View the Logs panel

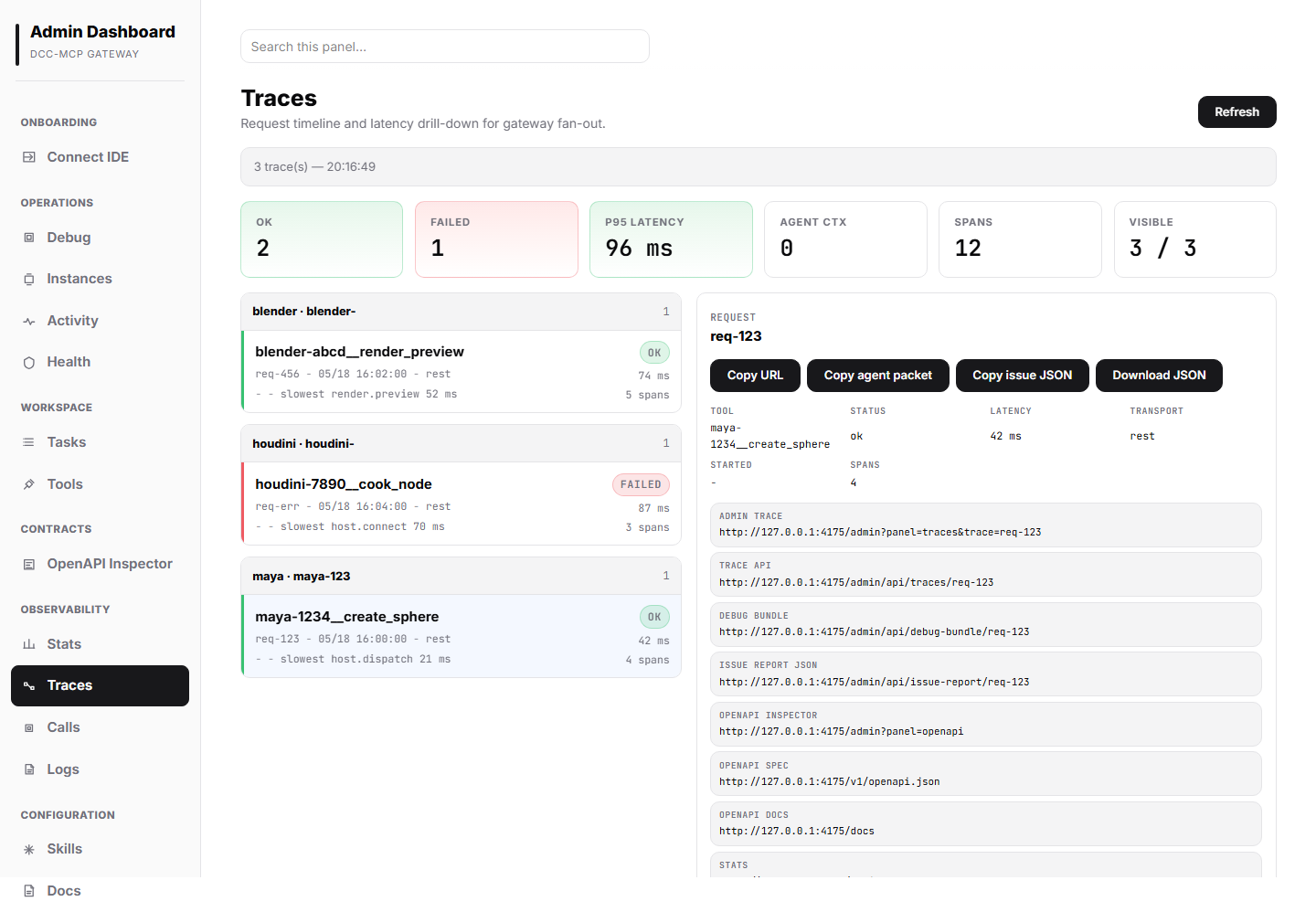[x=100, y=769]
